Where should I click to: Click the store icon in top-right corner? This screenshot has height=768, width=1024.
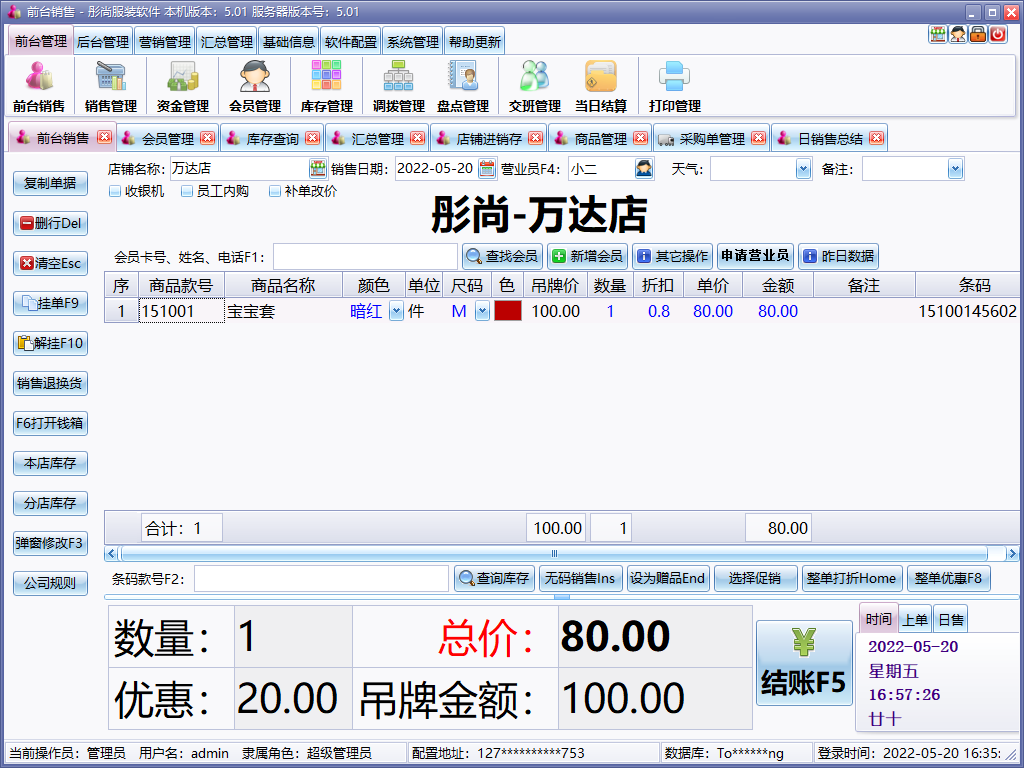[x=938, y=34]
